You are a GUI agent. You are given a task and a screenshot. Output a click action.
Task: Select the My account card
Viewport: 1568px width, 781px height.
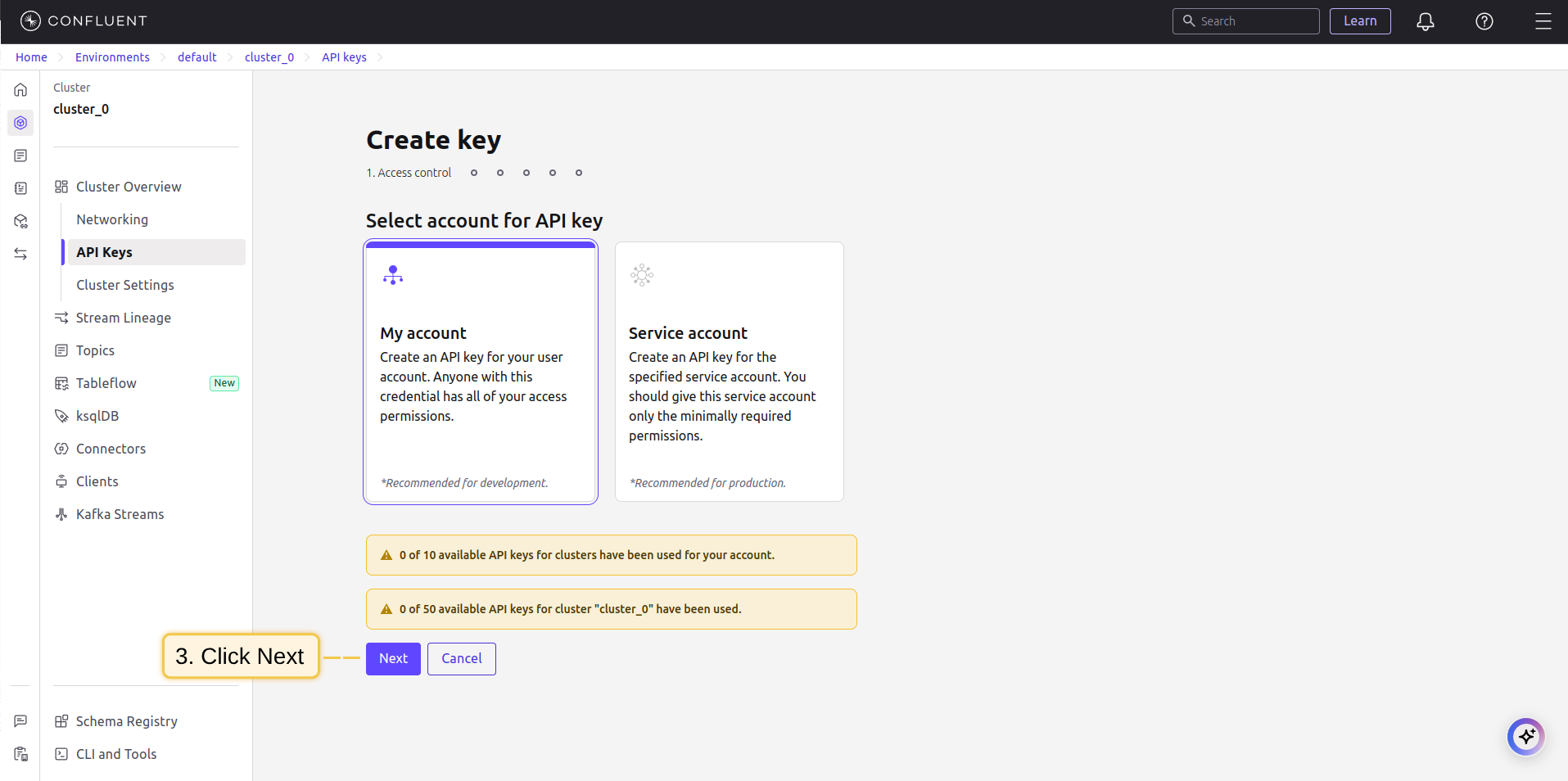481,372
